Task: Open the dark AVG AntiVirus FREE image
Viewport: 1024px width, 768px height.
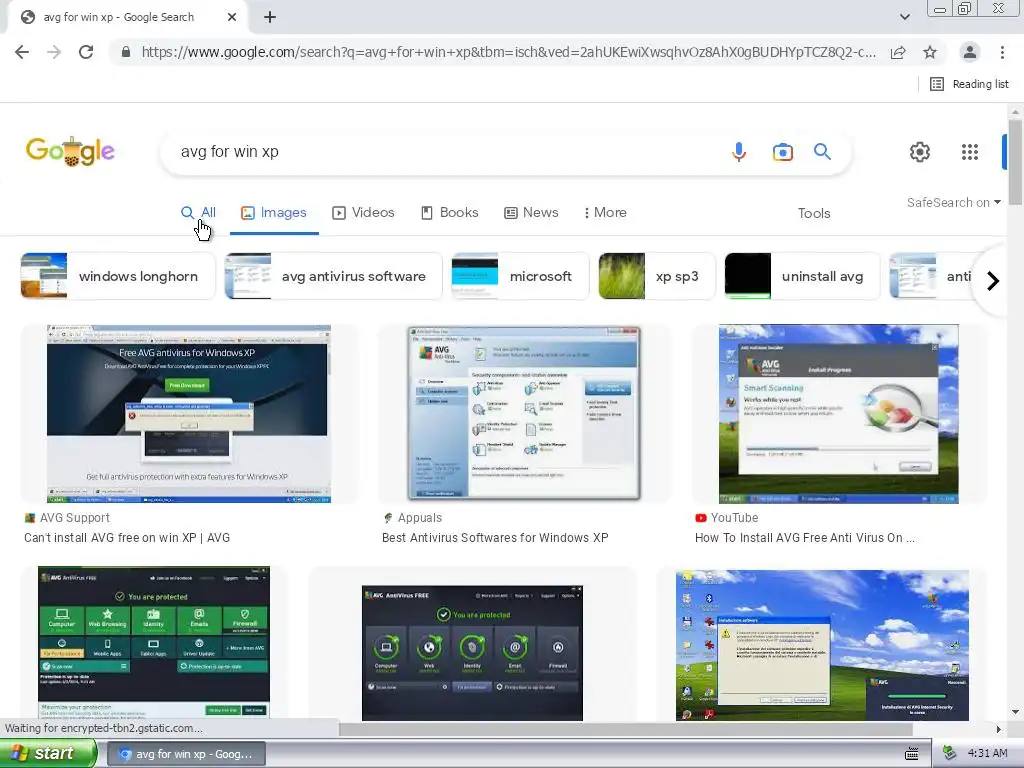Action: pos(472,652)
